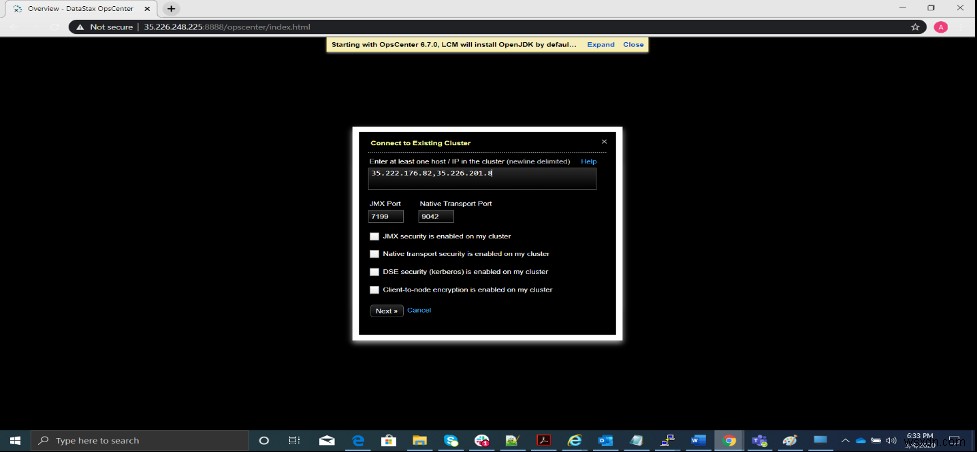Select the browser address bar URL

(x=227, y=27)
